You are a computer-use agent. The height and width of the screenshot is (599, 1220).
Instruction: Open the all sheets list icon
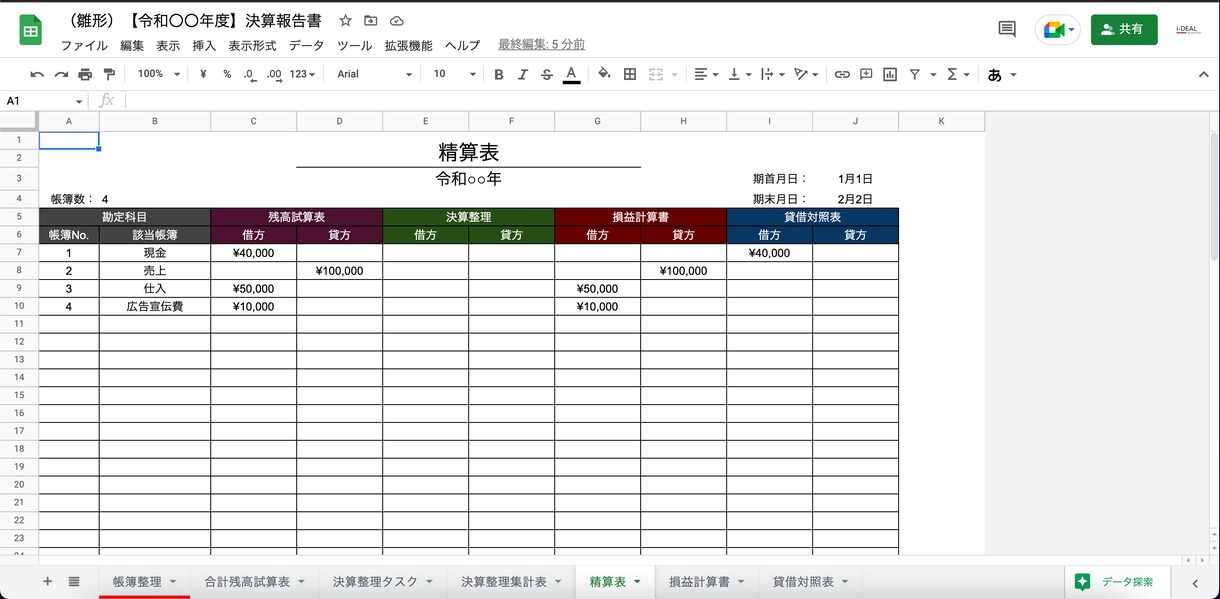click(x=74, y=581)
